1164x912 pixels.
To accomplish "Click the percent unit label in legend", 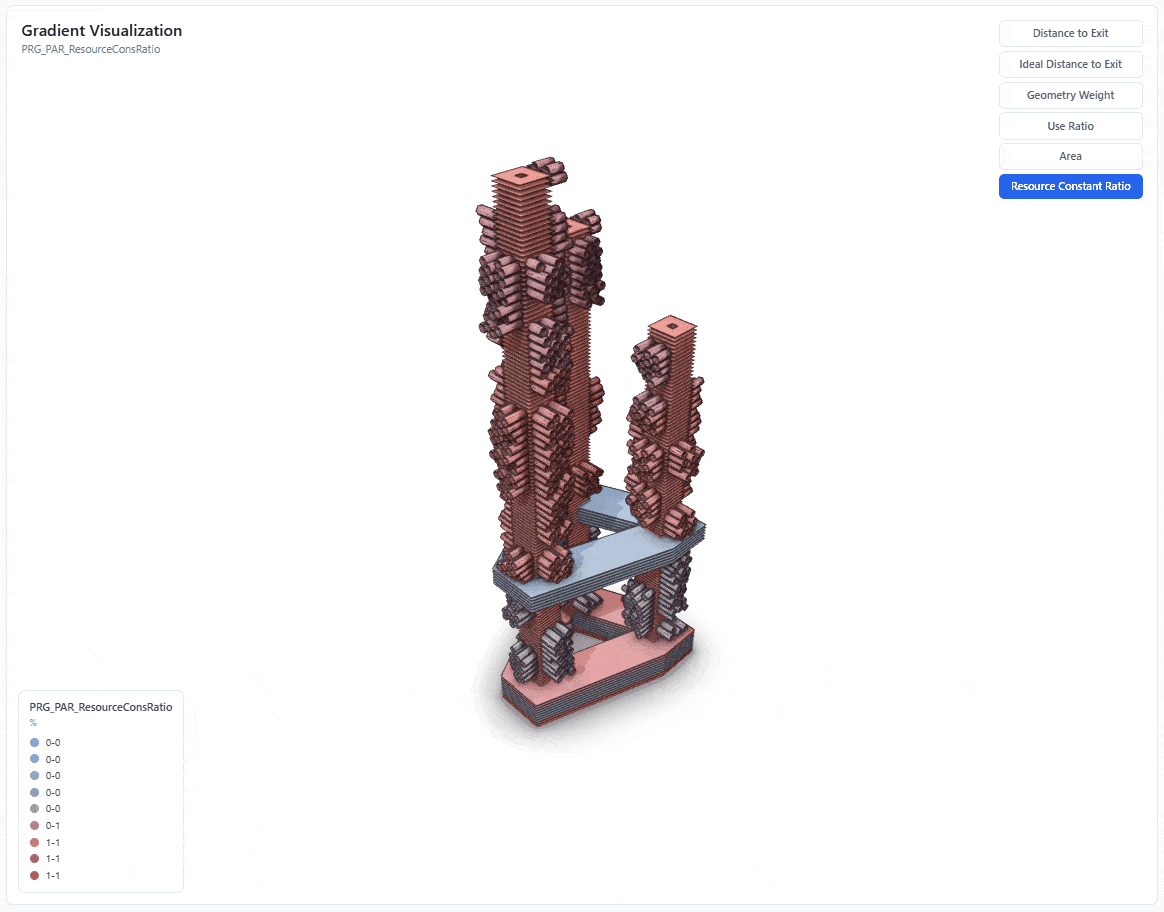I will [33, 722].
